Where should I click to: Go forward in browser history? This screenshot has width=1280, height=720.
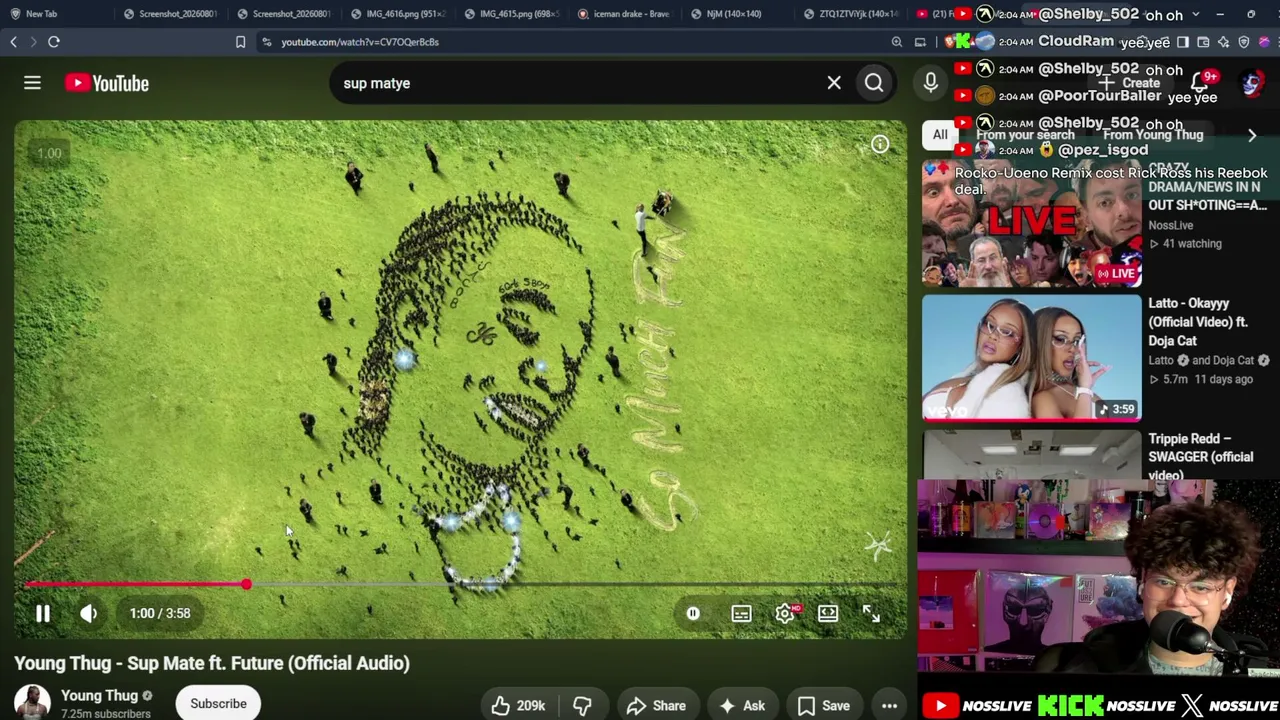pos(32,42)
